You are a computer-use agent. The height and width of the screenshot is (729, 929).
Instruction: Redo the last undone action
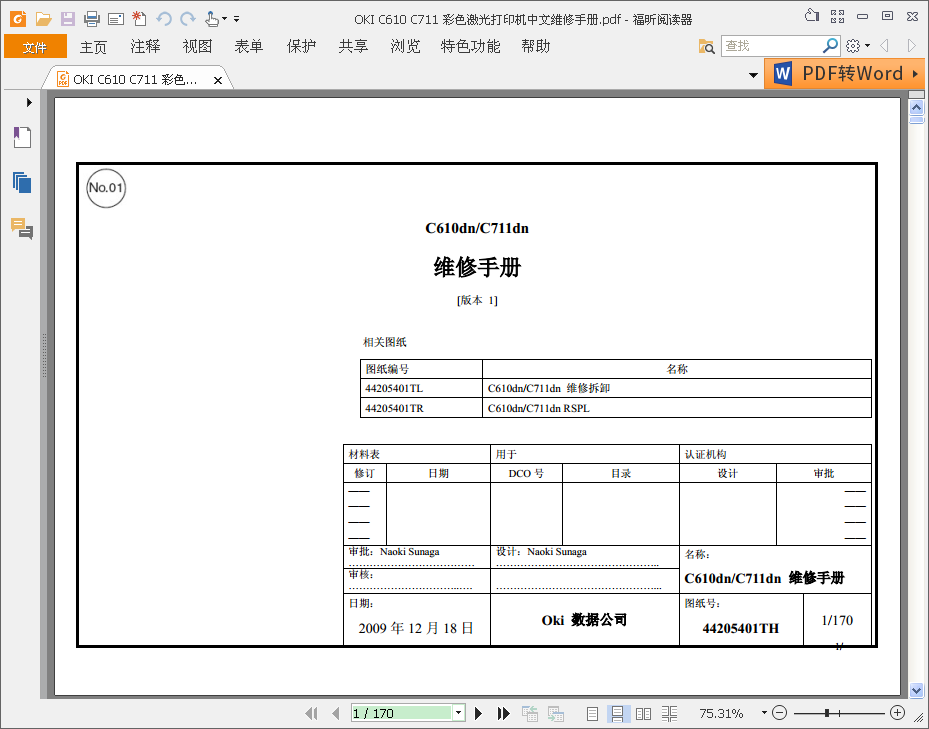click(188, 19)
